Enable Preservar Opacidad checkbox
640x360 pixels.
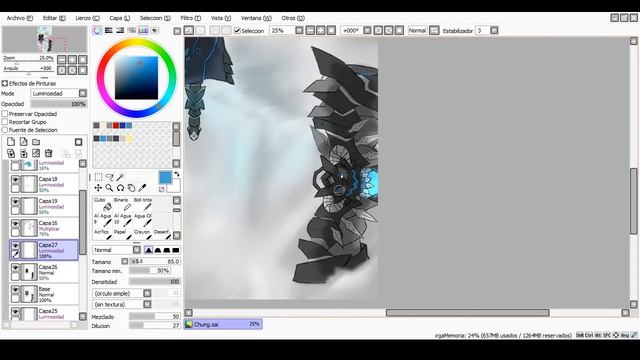click(x=5, y=114)
